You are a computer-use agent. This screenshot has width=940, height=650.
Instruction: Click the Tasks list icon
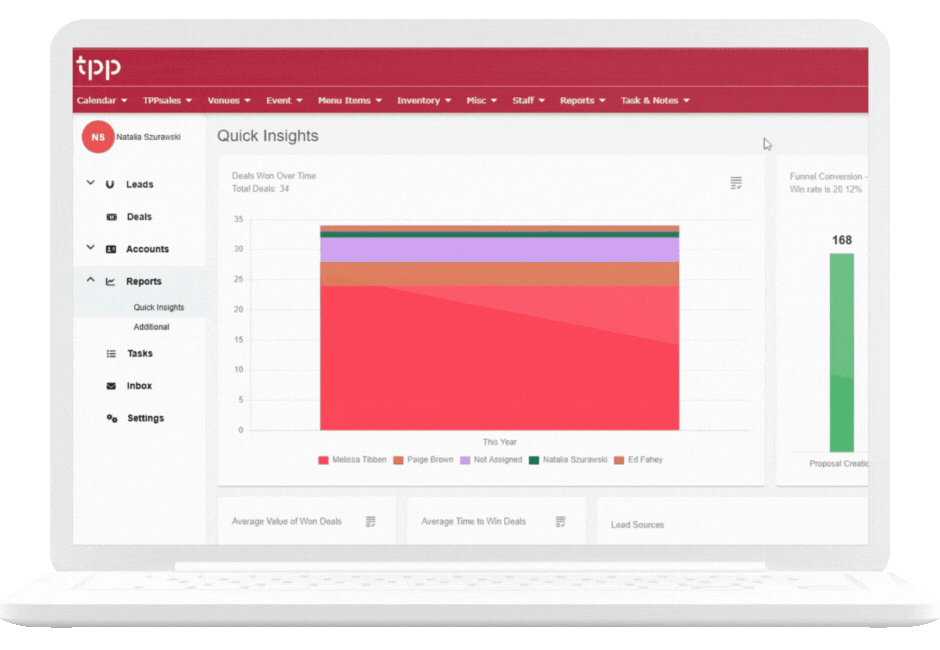click(111, 354)
